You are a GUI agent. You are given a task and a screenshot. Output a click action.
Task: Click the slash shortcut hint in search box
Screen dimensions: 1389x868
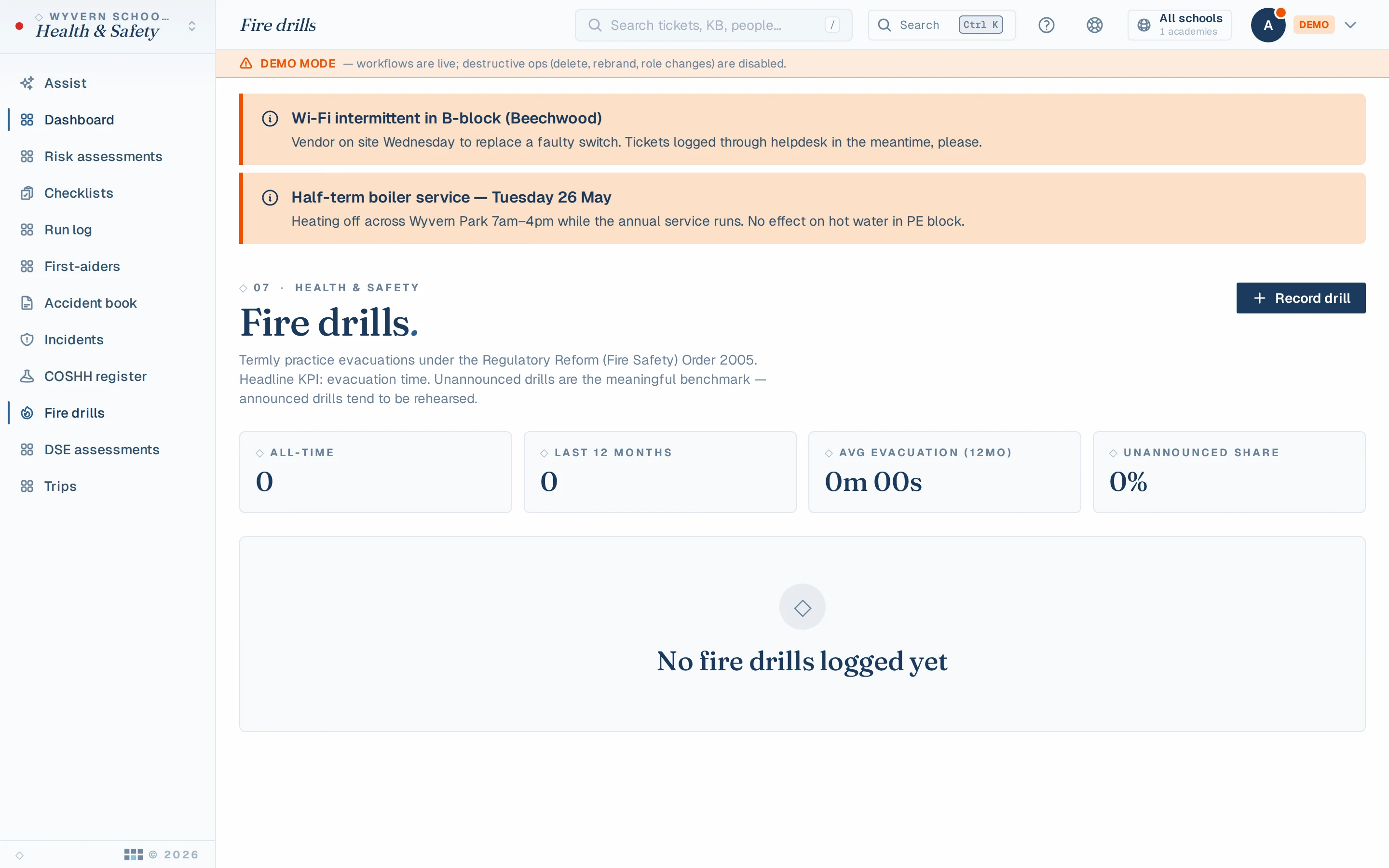(x=832, y=25)
